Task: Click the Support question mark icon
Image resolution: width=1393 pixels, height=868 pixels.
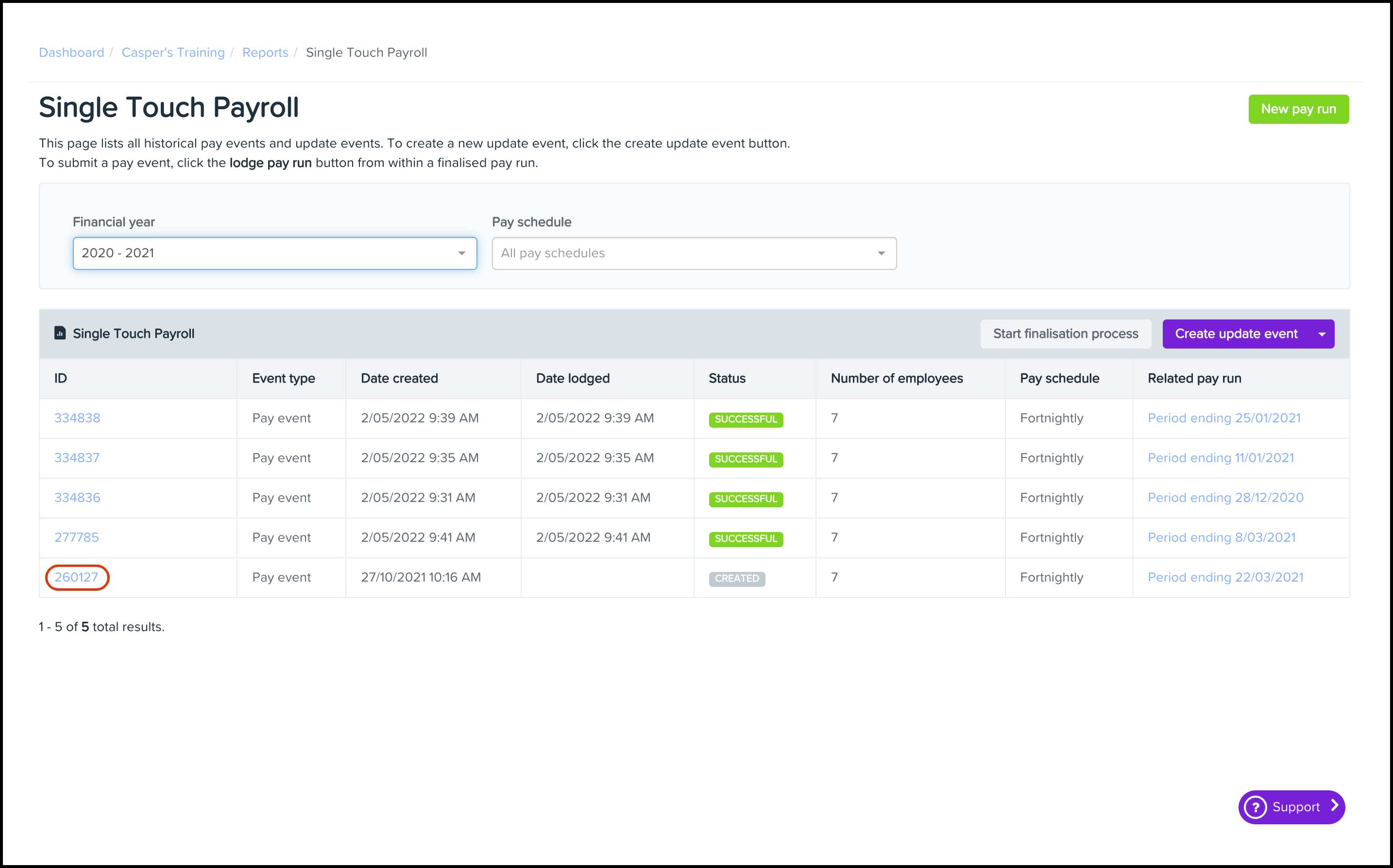Action: 1255,807
